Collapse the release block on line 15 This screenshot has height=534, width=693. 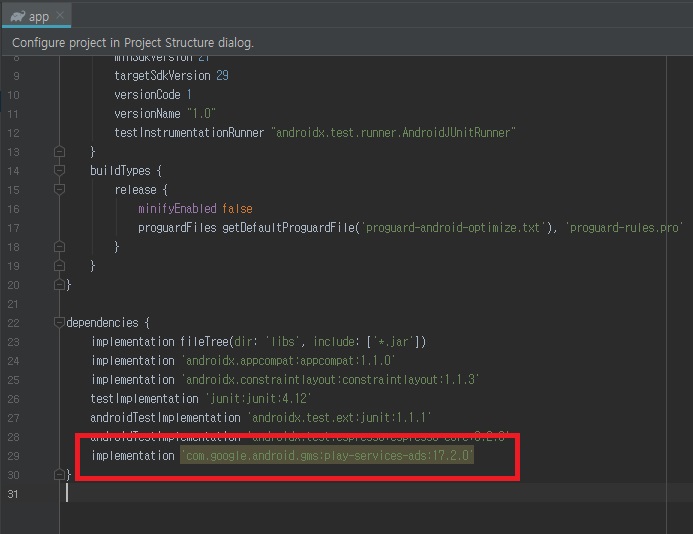click(x=59, y=189)
